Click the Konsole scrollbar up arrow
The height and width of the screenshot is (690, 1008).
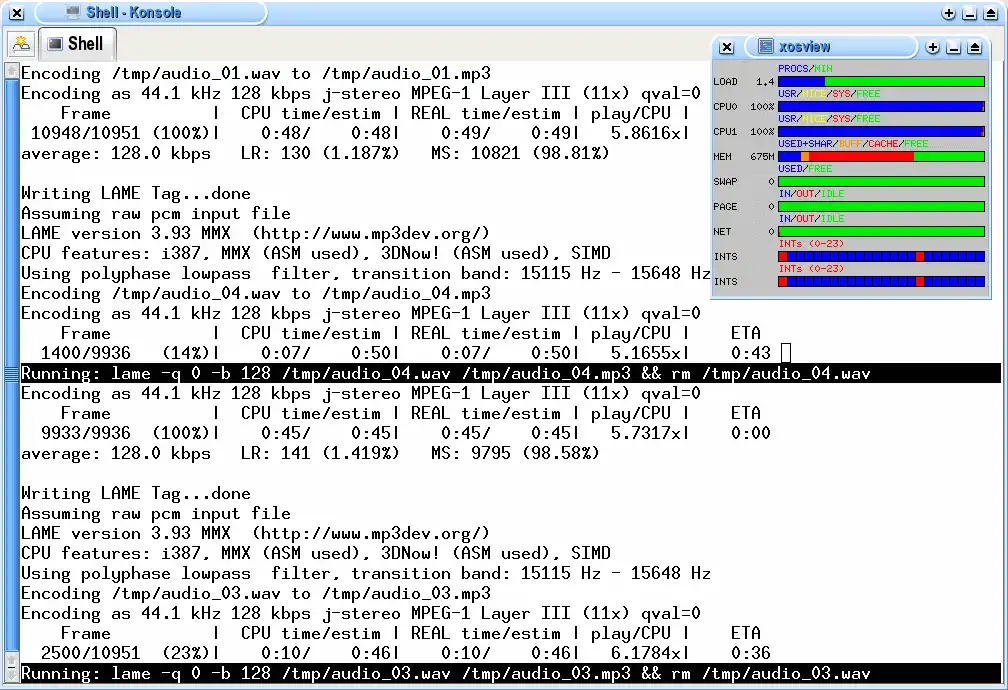point(11,71)
